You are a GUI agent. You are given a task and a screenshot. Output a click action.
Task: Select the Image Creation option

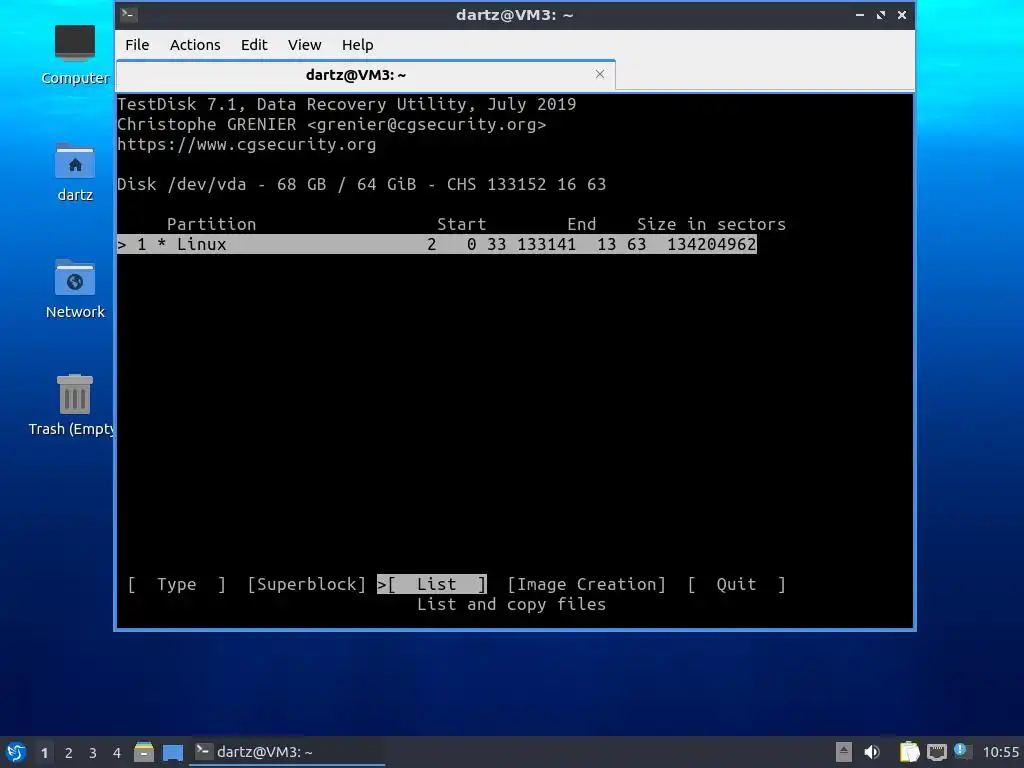pyautogui.click(x=586, y=584)
